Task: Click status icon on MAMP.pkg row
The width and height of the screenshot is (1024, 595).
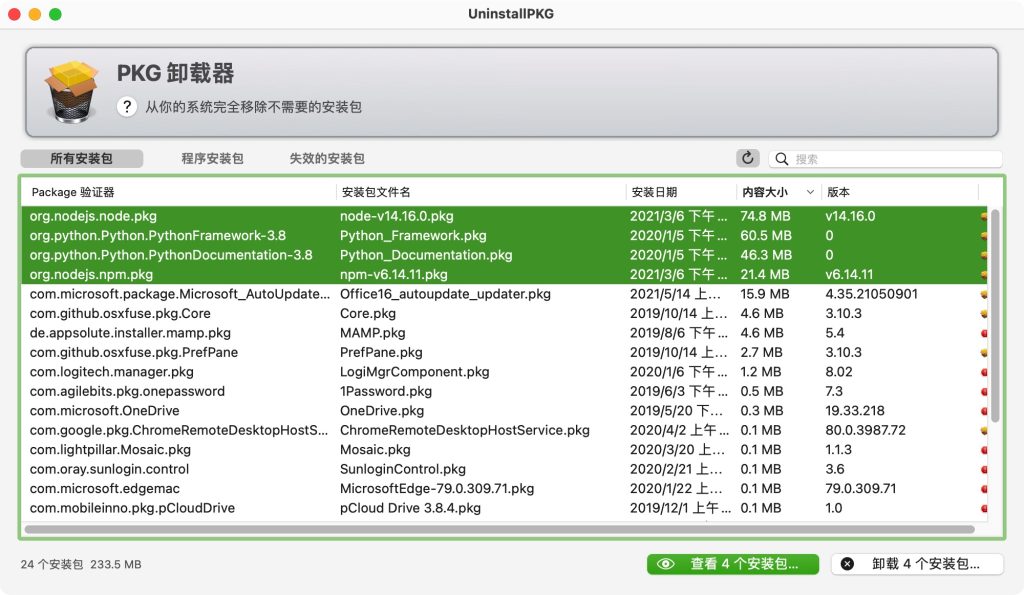Action: point(984,333)
